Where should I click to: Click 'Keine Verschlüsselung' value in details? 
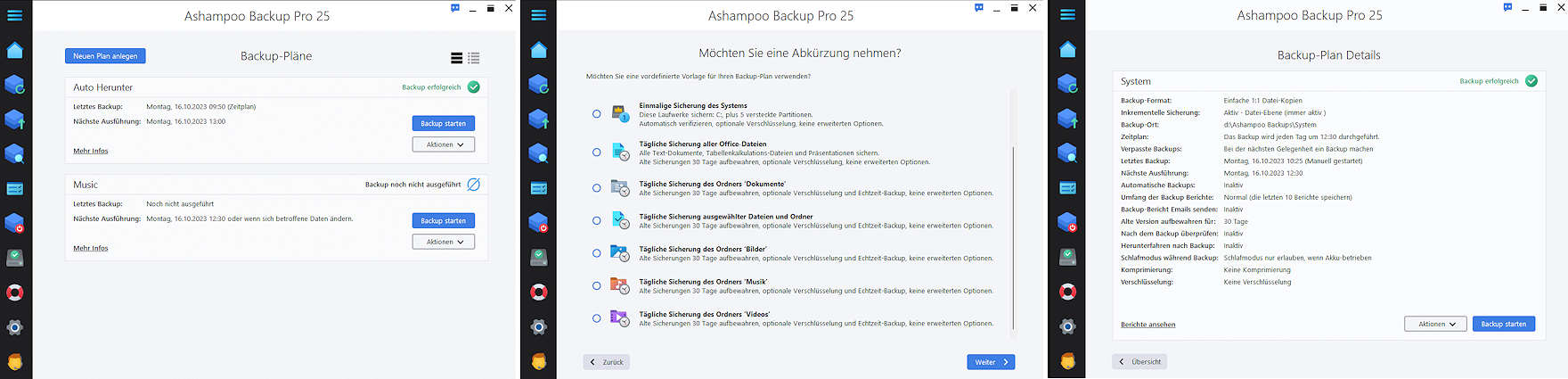click(x=1257, y=282)
